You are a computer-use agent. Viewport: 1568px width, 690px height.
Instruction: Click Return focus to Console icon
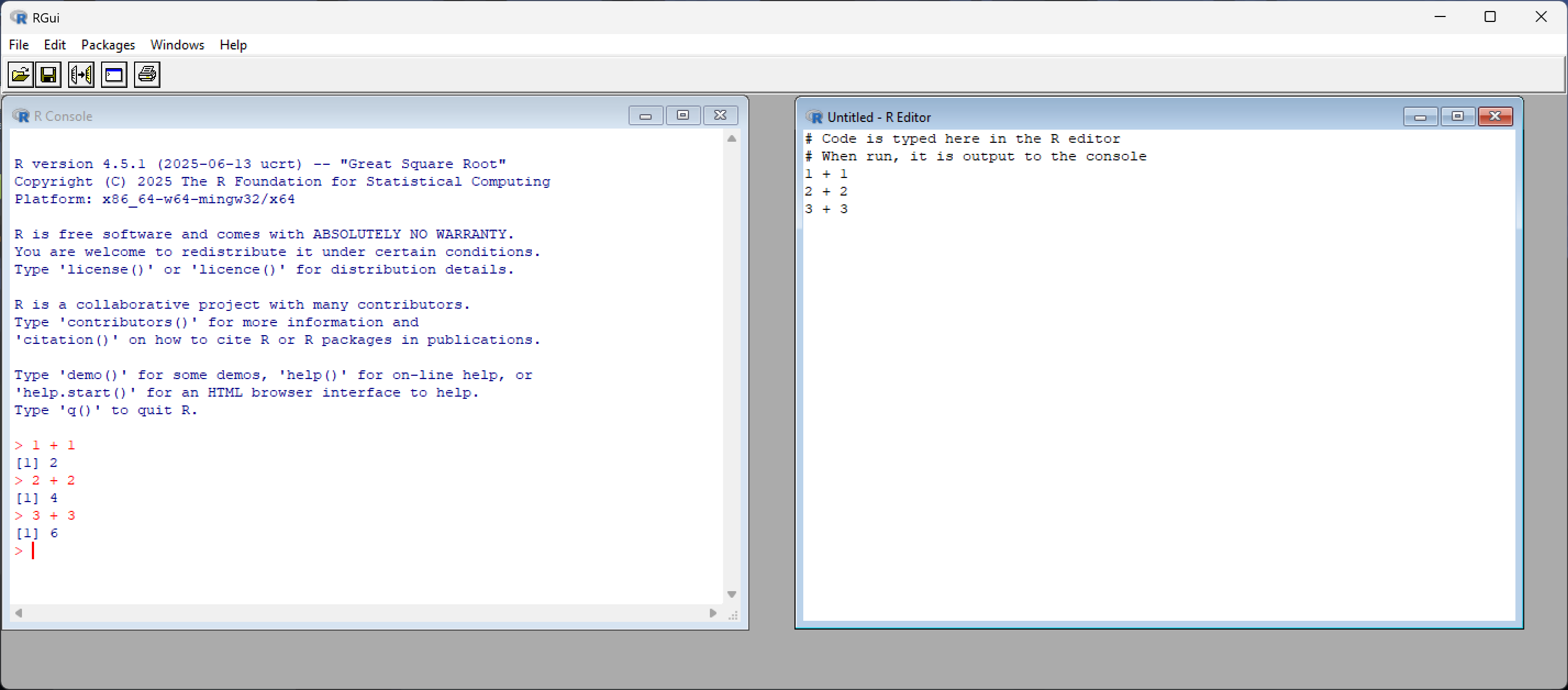(x=114, y=75)
